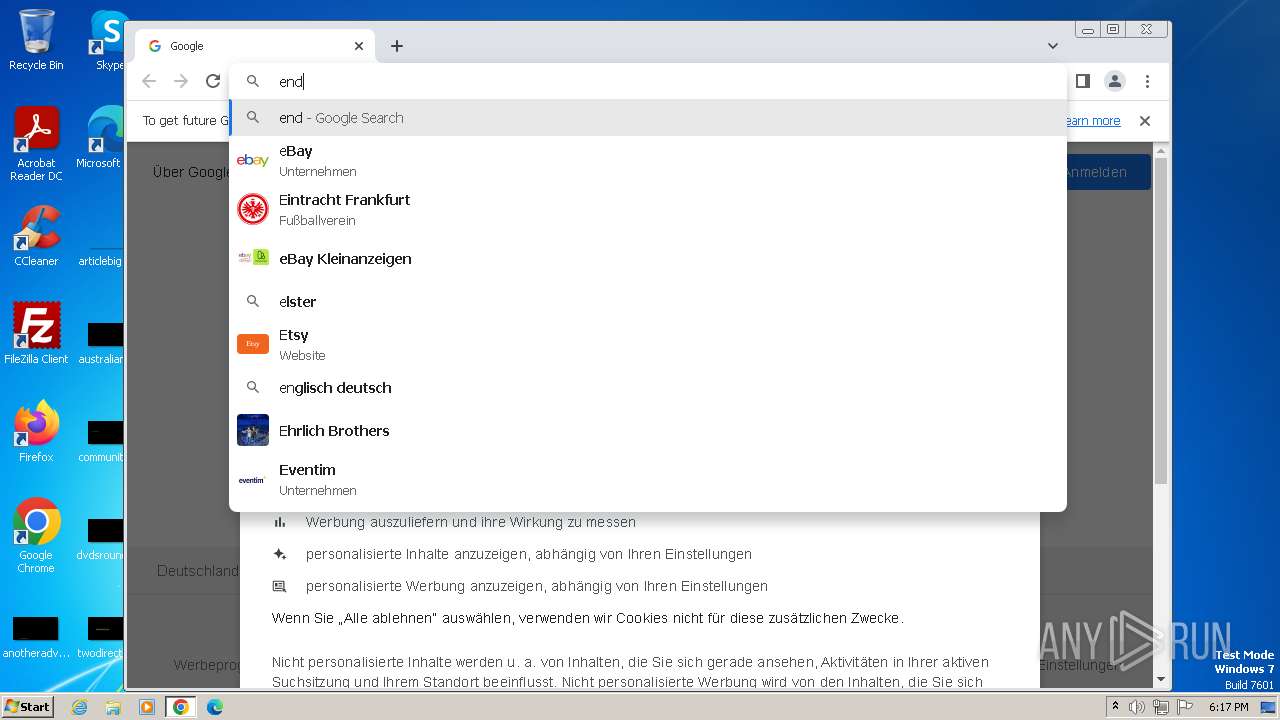Choose the eBay Unternehmen suggestion
Image resolution: width=1280 pixels, height=720 pixels.
[648, 160]
